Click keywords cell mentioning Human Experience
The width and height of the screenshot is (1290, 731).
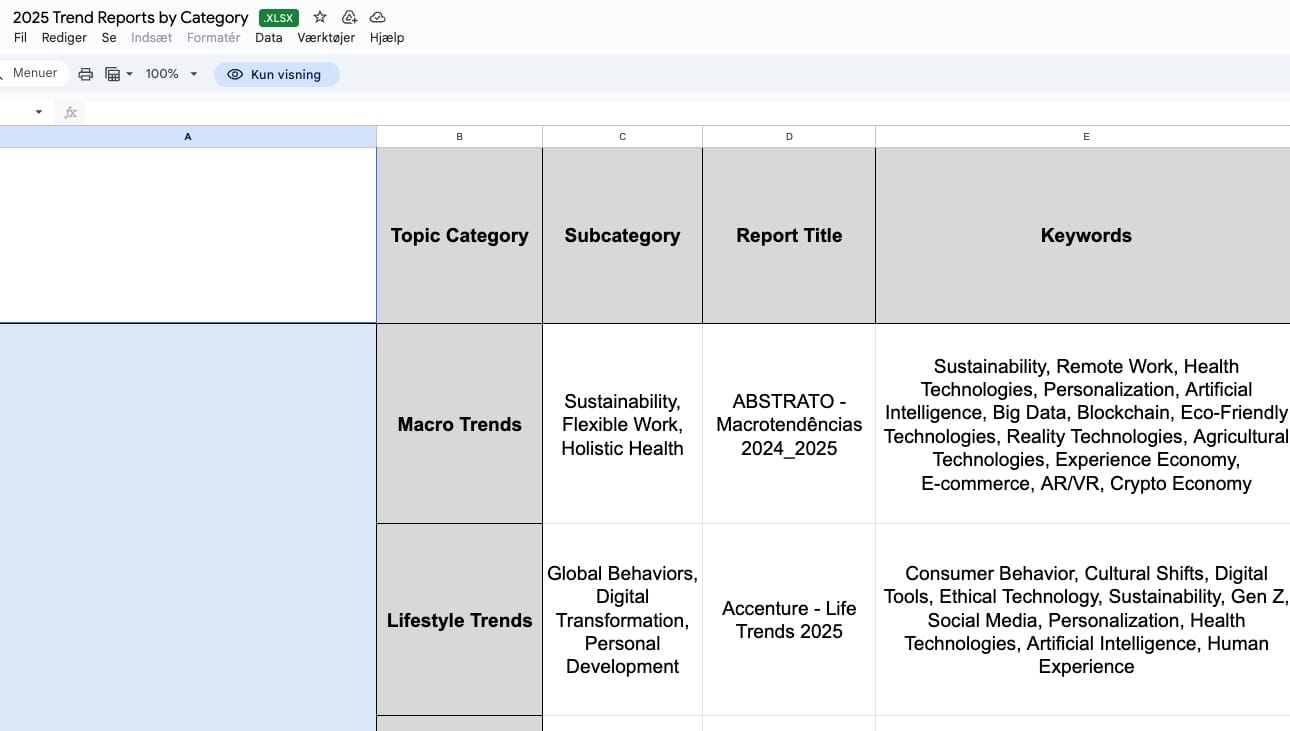click(x=1083, y=620)
